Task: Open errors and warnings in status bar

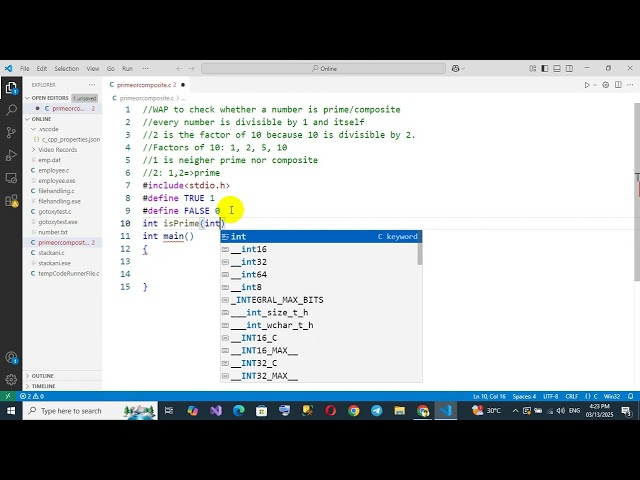Action: point(32,396)
